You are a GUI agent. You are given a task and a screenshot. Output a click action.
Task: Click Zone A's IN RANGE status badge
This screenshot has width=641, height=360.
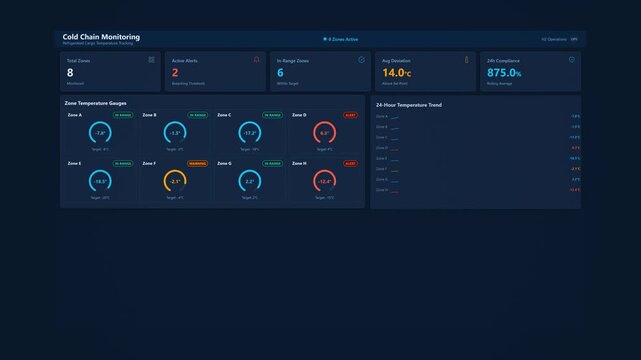123,115
